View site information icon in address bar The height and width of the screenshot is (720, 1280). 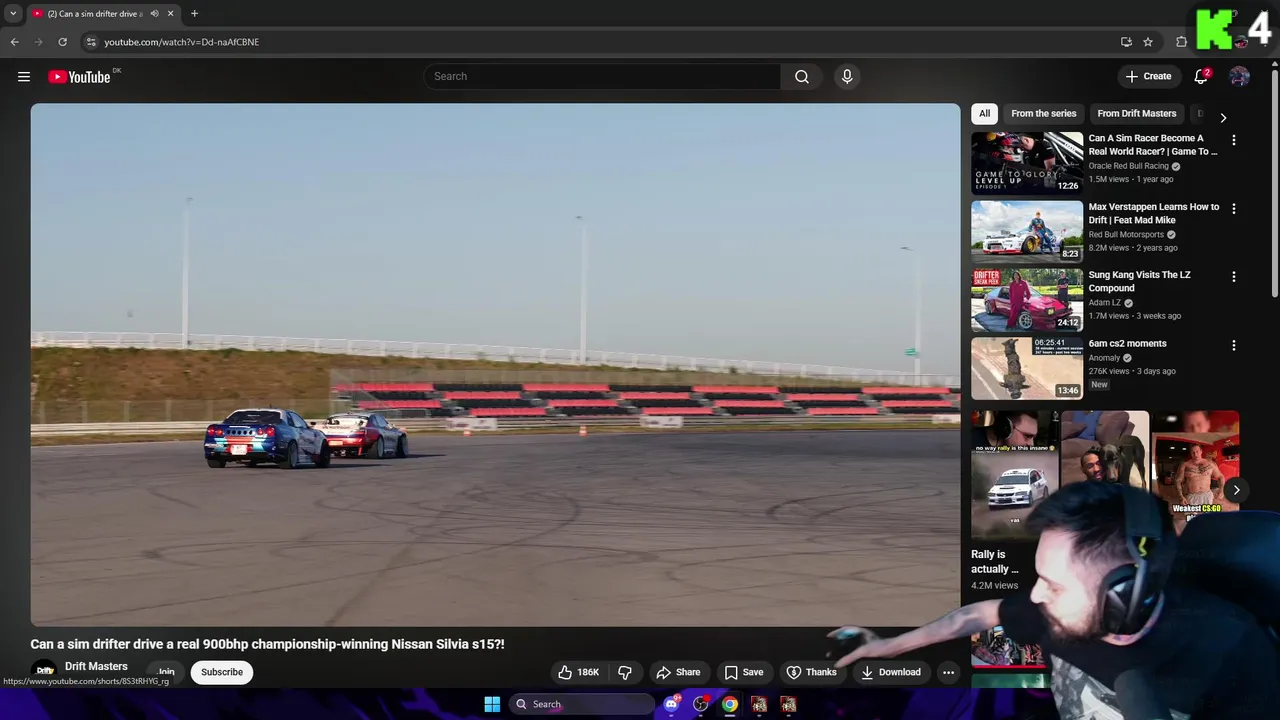pos(91,42)
